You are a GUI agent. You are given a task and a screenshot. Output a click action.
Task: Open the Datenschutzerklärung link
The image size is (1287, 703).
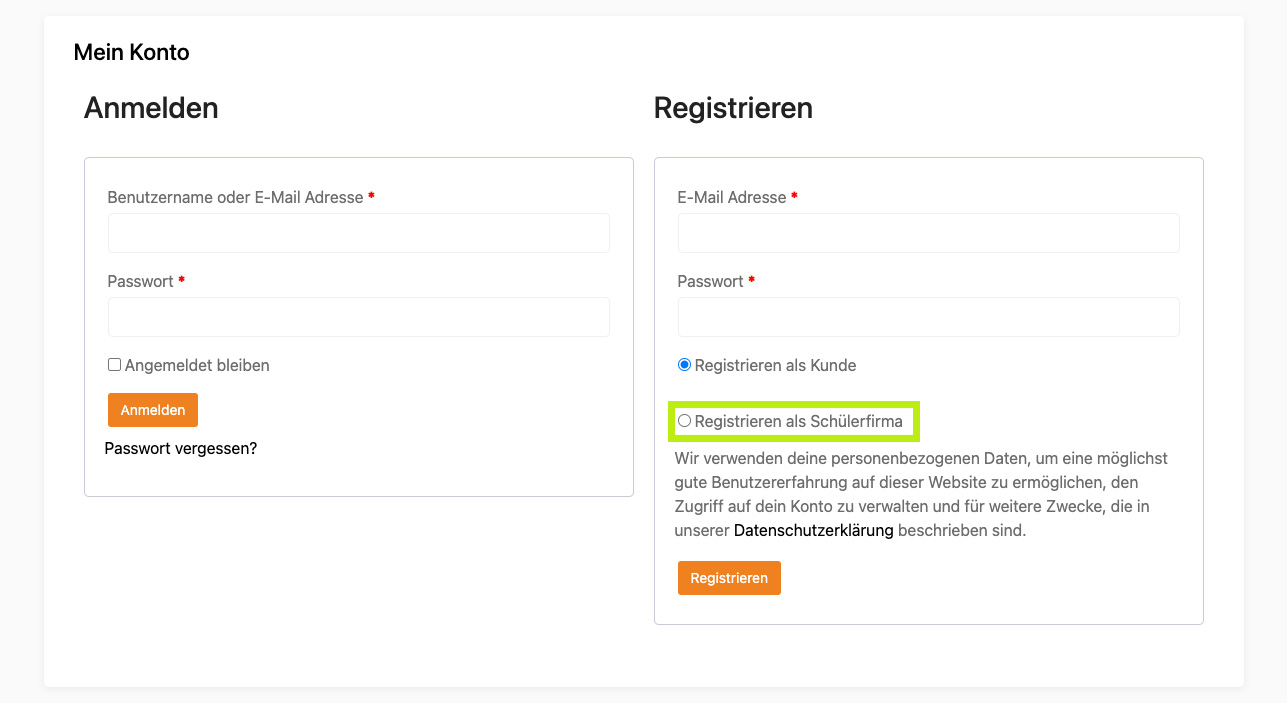pyautogui.click(x=814, y=531)
